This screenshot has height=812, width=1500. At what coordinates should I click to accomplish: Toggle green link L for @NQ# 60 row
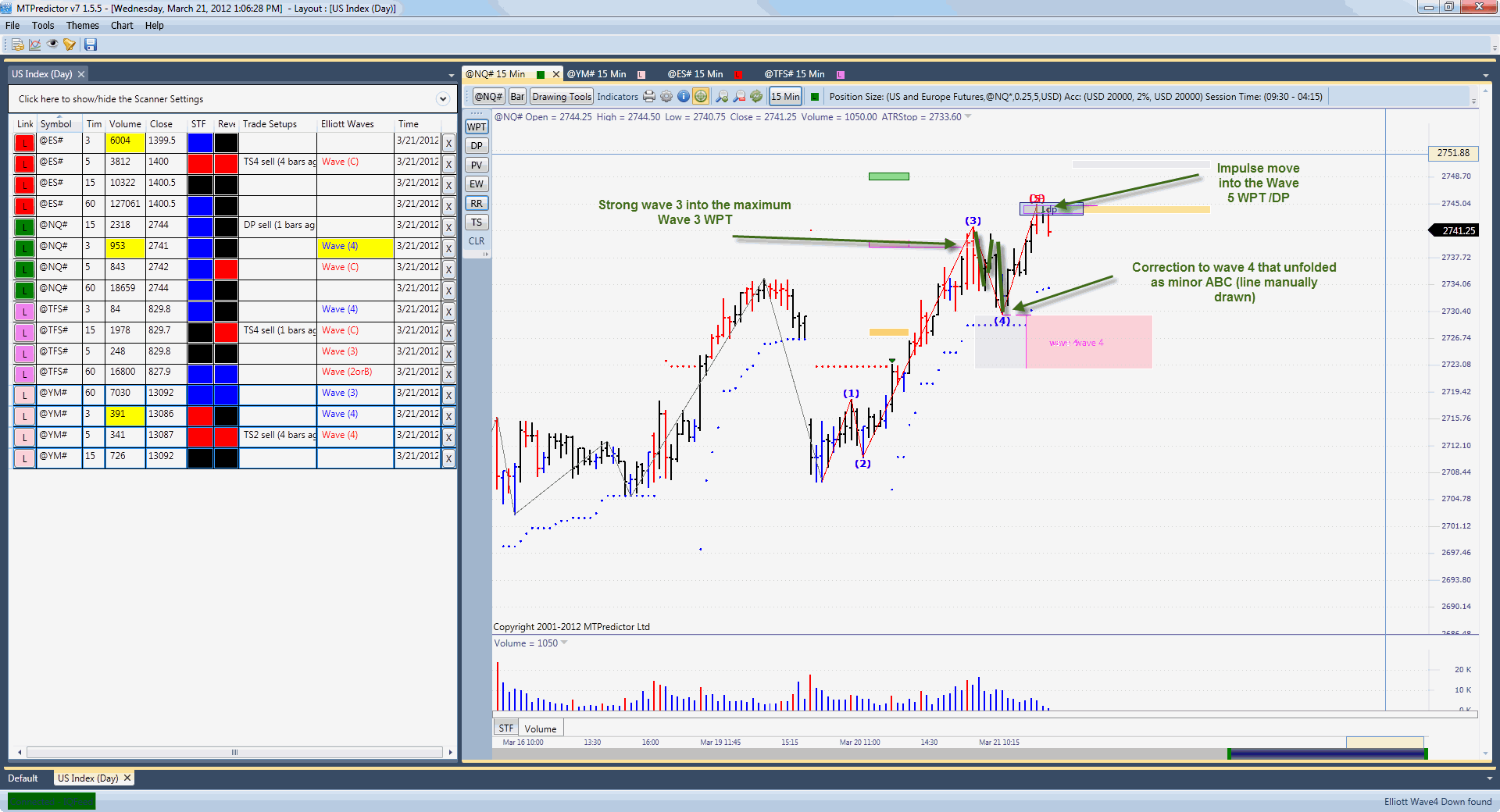[x=25, y=290]
